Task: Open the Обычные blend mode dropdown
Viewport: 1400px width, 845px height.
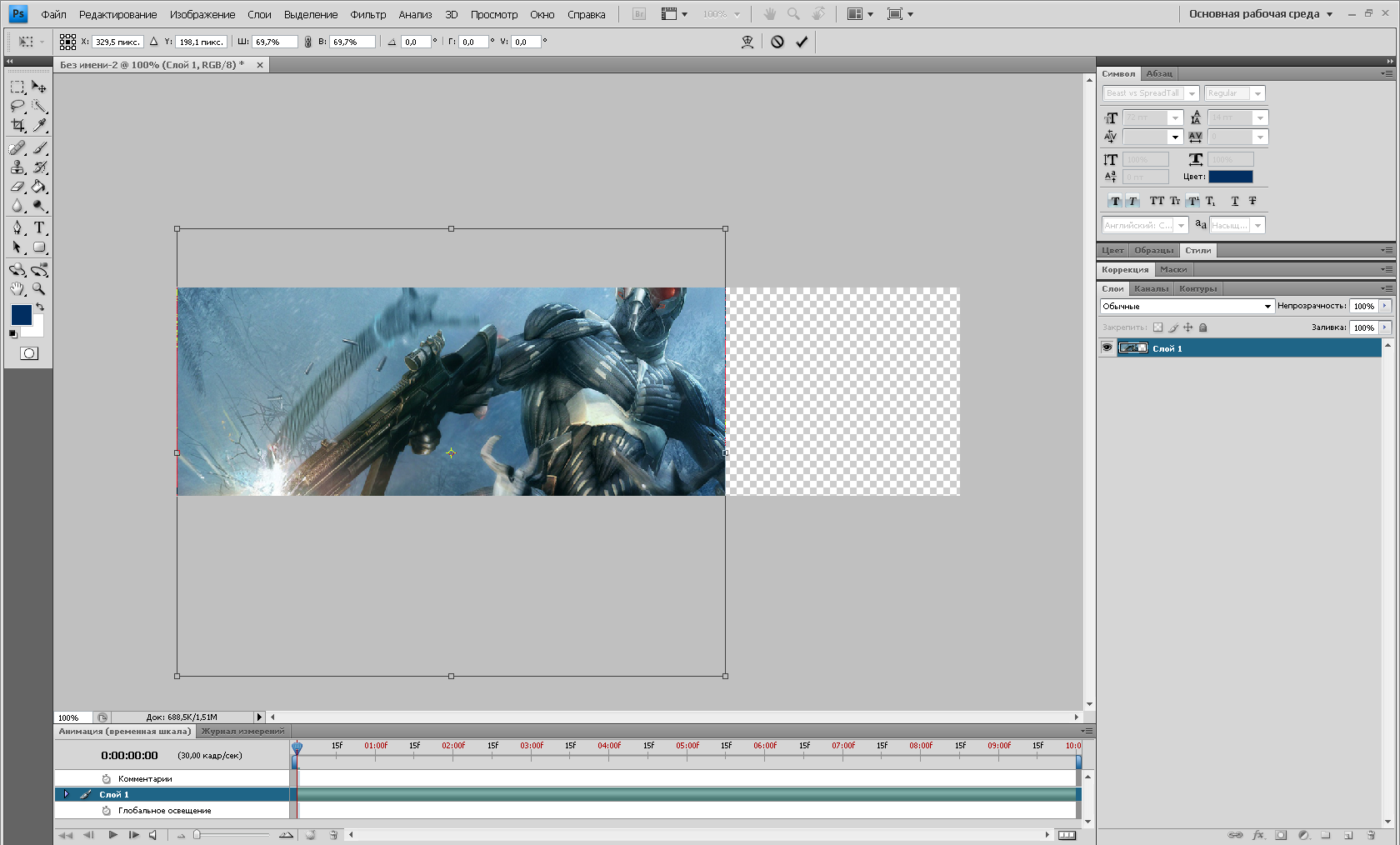Action: [1187, 307]
